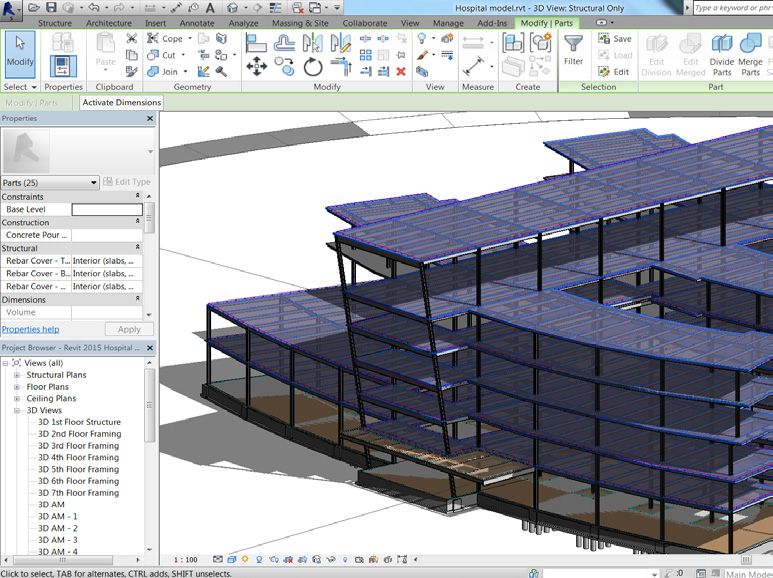The width and height of the screenshot is (773, 578).
Task: Expand the Structural Plans tree node
Action: 17,375
